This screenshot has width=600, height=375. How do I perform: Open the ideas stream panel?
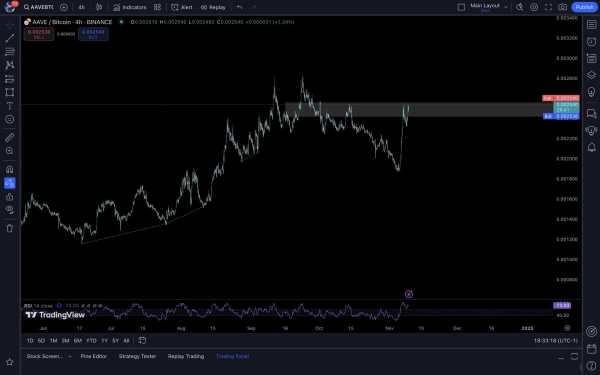click(592, 130)
